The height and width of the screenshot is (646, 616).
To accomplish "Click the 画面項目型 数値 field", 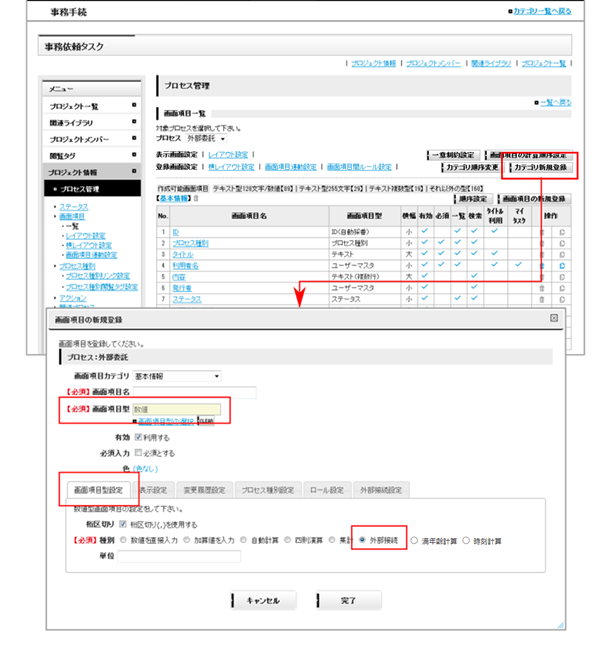I will (x=176, y=409).
